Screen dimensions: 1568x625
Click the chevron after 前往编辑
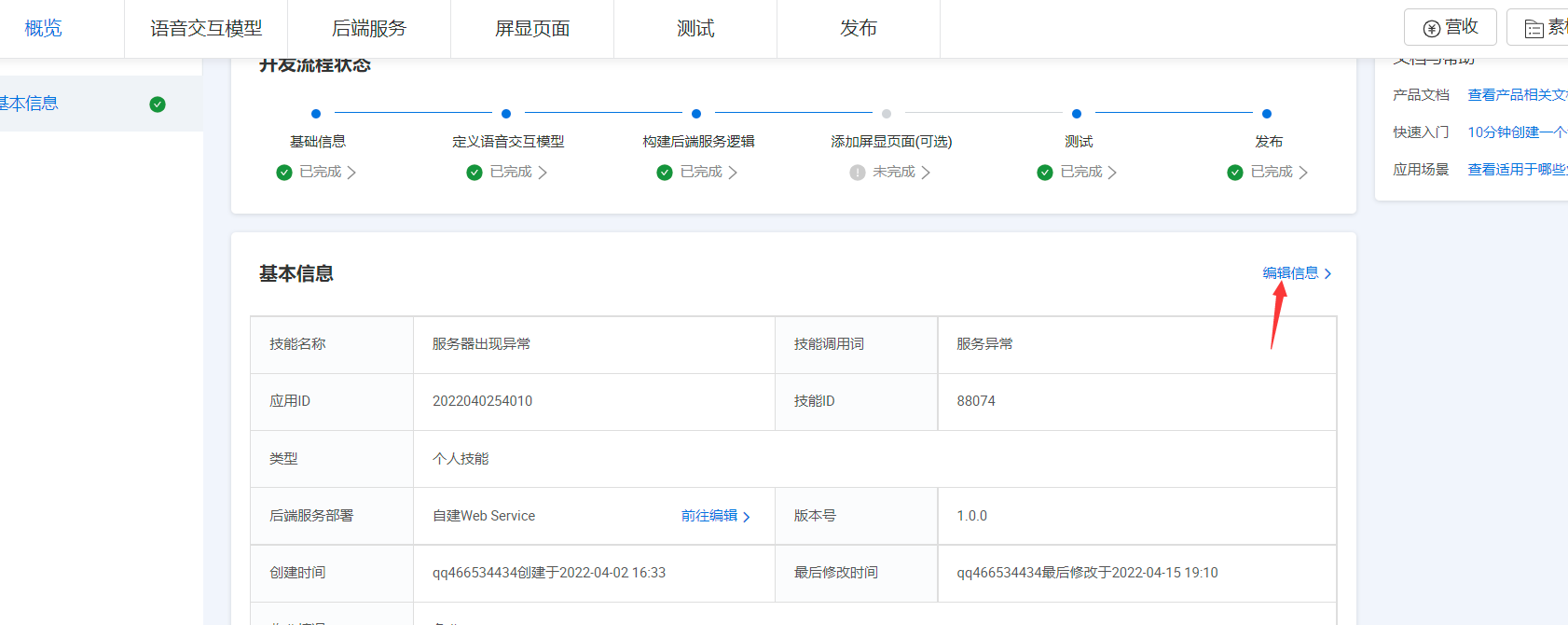[x=747, y=517]
